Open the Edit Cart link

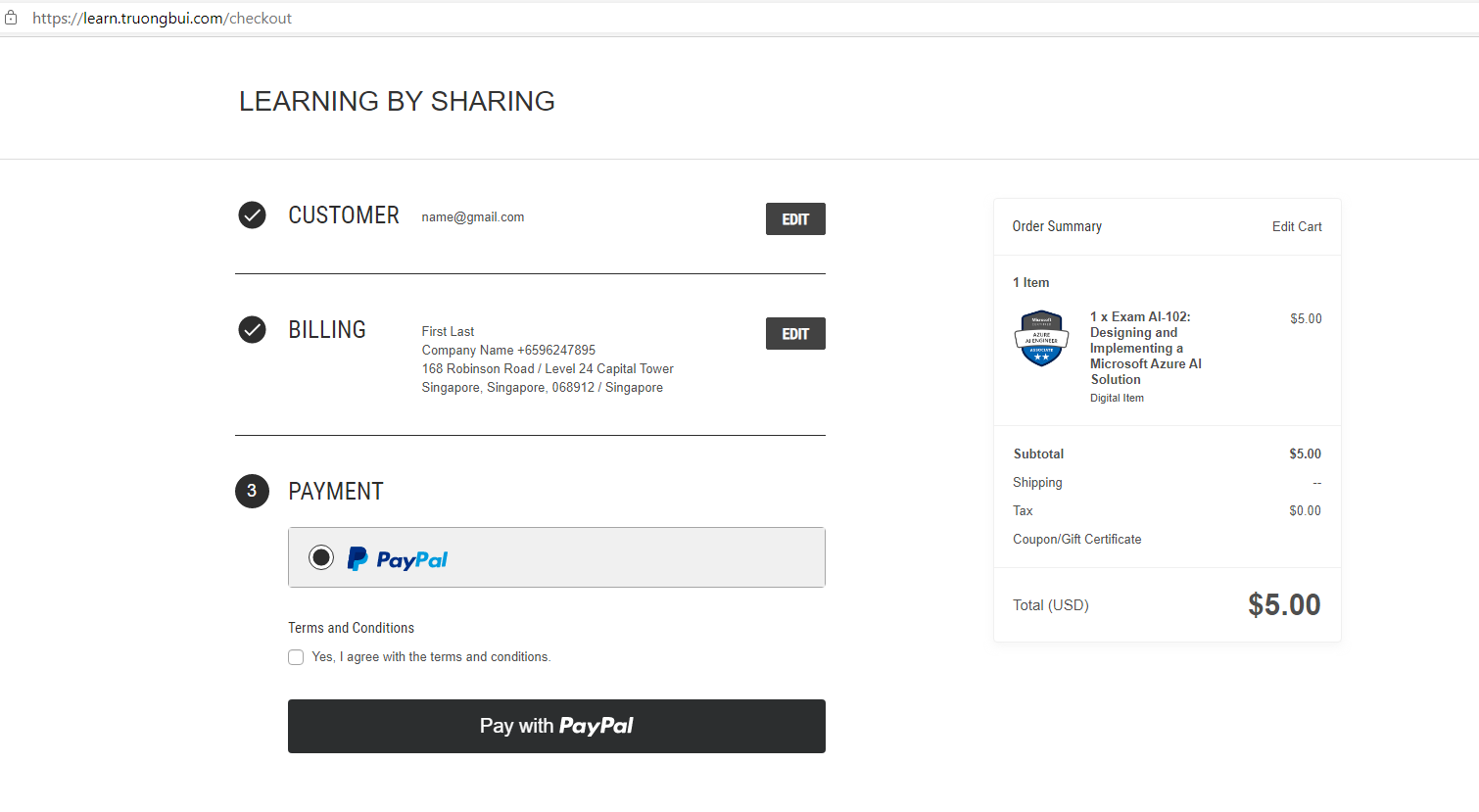coord(1297,226)
